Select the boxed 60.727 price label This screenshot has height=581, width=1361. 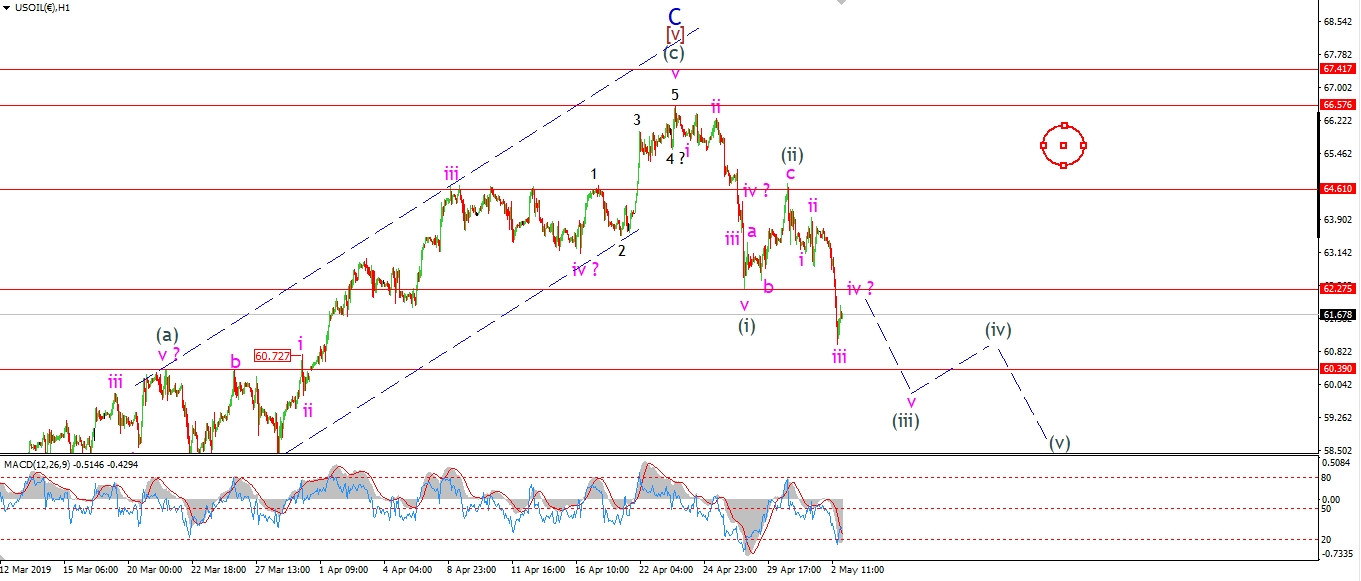tap(272, 355)
